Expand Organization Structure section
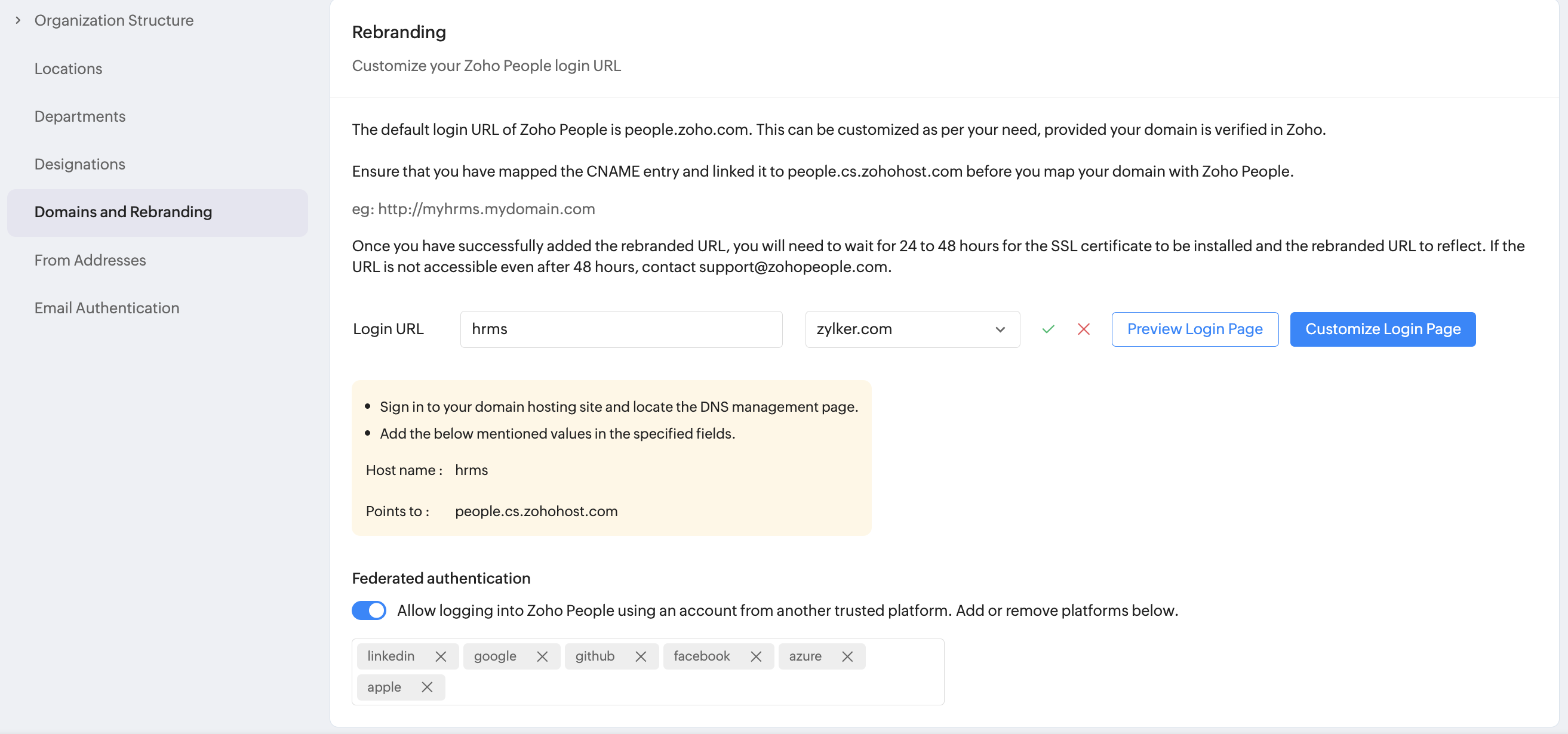Viewport: 1568px width, 734px height. pos(19,20)
